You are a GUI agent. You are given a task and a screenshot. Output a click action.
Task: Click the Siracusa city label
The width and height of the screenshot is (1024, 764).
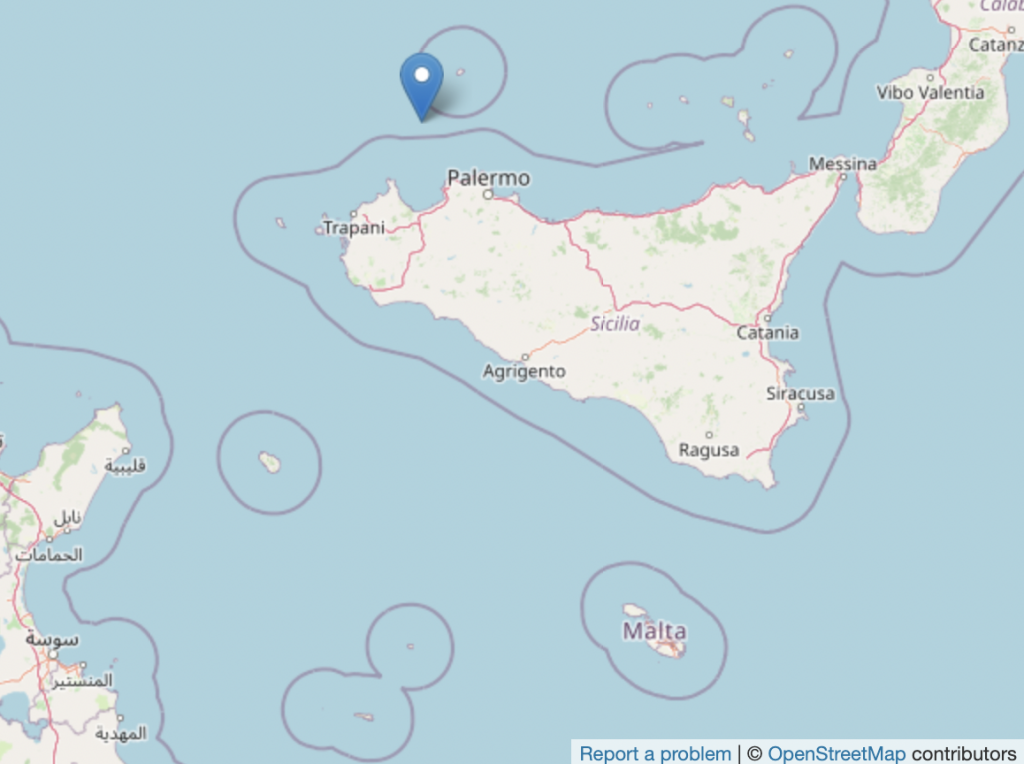(x=800, y=394)
